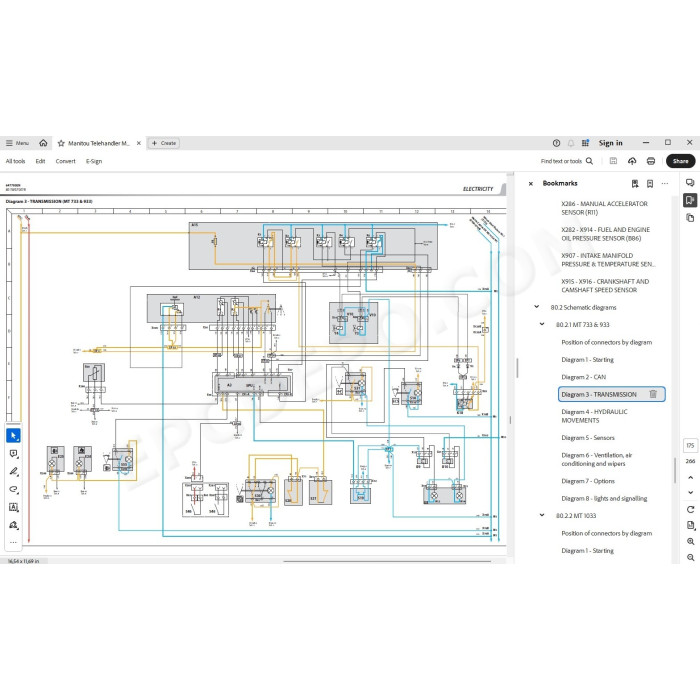Close the Bookmarks panel
Image resolution: width=700 pixels, height=700 pixels.
click(531, 183)
